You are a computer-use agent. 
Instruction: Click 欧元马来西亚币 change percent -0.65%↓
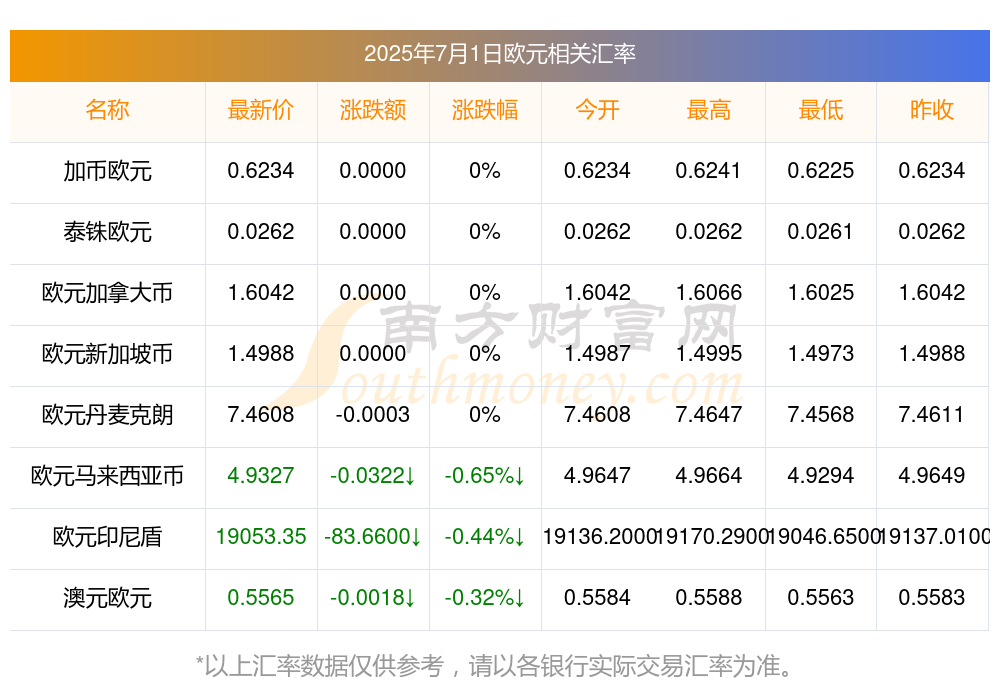click(485, 476)
